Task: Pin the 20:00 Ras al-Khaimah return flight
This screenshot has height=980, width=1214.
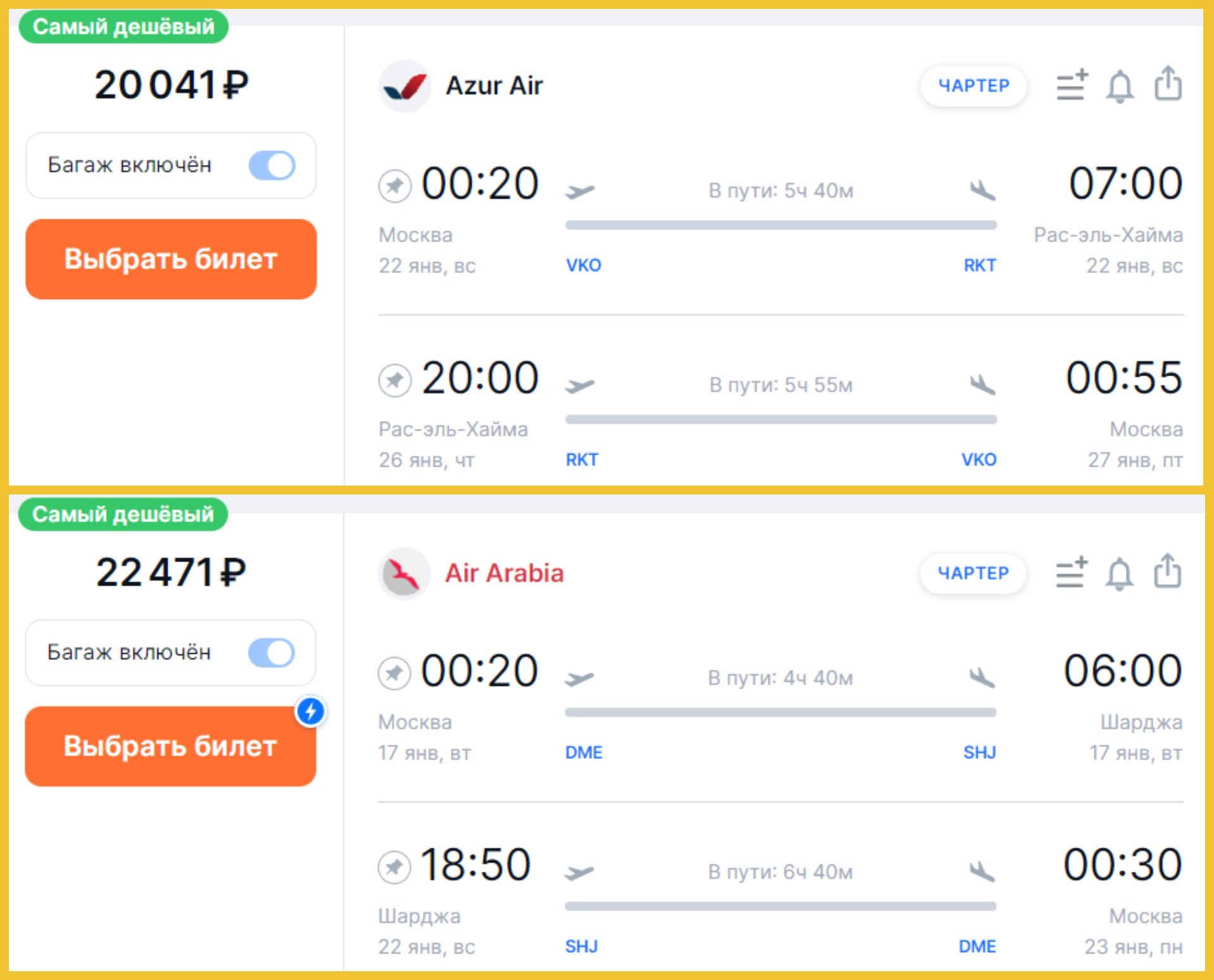Action: pos(395,380)
